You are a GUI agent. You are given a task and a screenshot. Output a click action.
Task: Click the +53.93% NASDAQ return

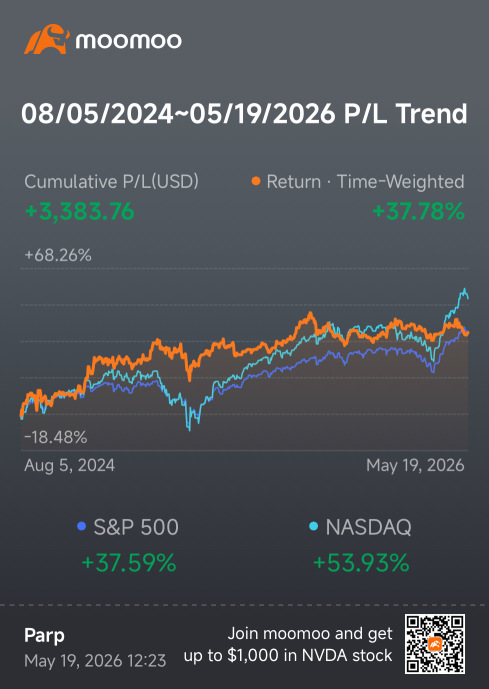pos(361,563)
